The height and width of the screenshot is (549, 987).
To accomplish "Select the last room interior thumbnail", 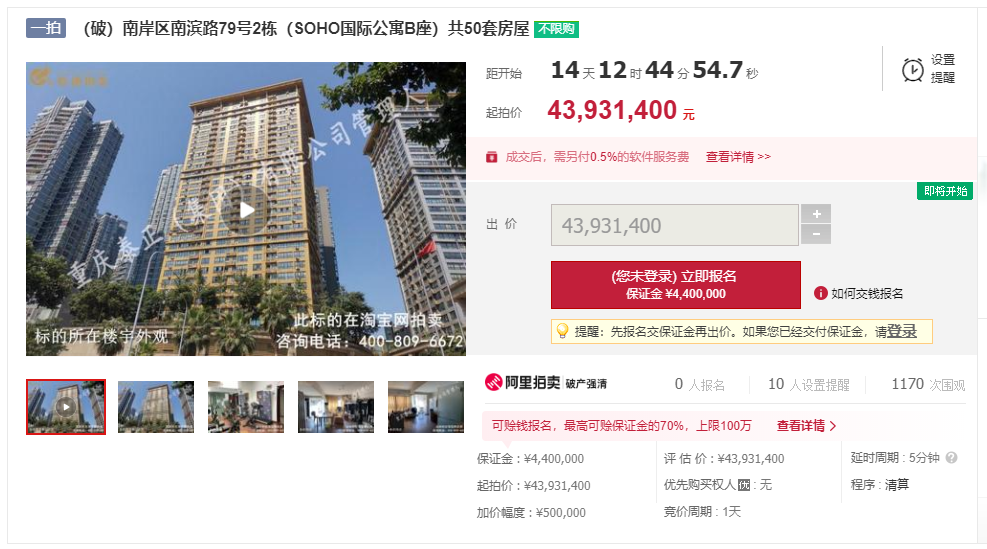I will coord(426,407).
